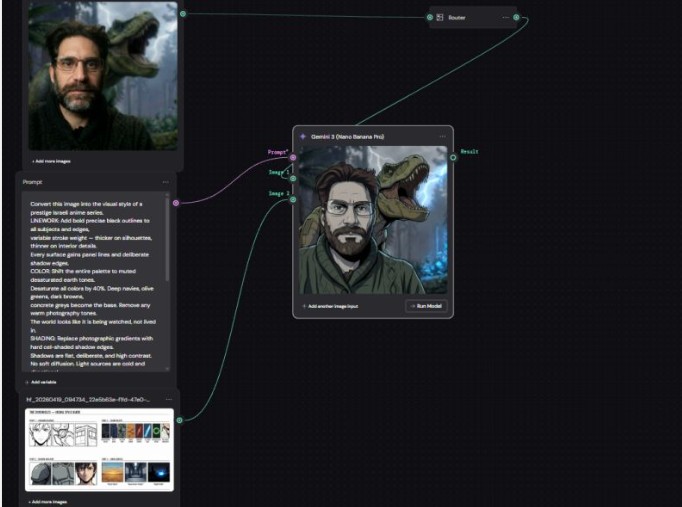The height and width of the screenshot is (507, 682).
Task: Click the Result label
Action: (x=469, y=151)
